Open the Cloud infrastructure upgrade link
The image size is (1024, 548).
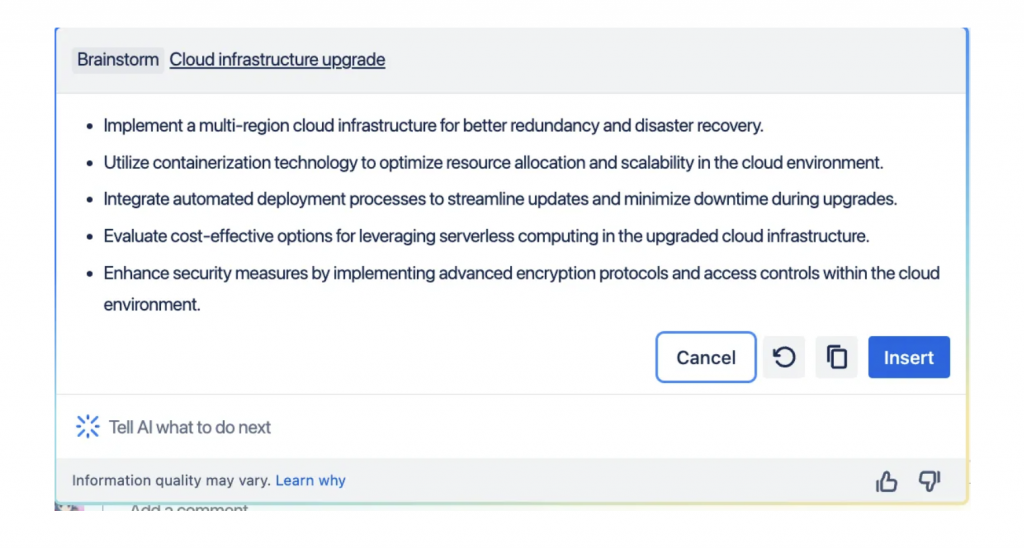(277, 60)
